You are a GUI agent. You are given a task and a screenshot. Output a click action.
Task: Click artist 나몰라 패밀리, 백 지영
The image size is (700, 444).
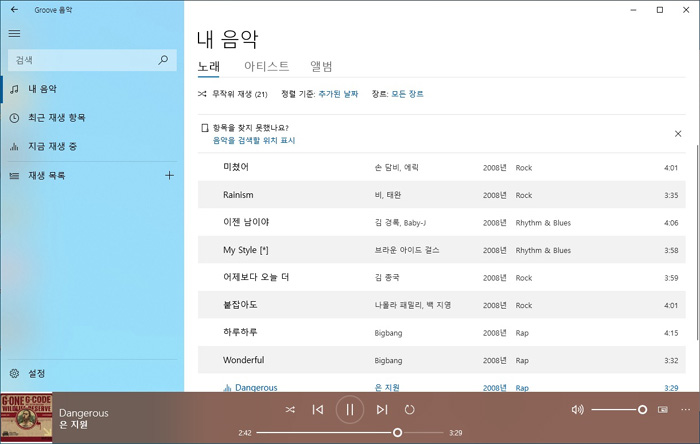coord(412,305)
